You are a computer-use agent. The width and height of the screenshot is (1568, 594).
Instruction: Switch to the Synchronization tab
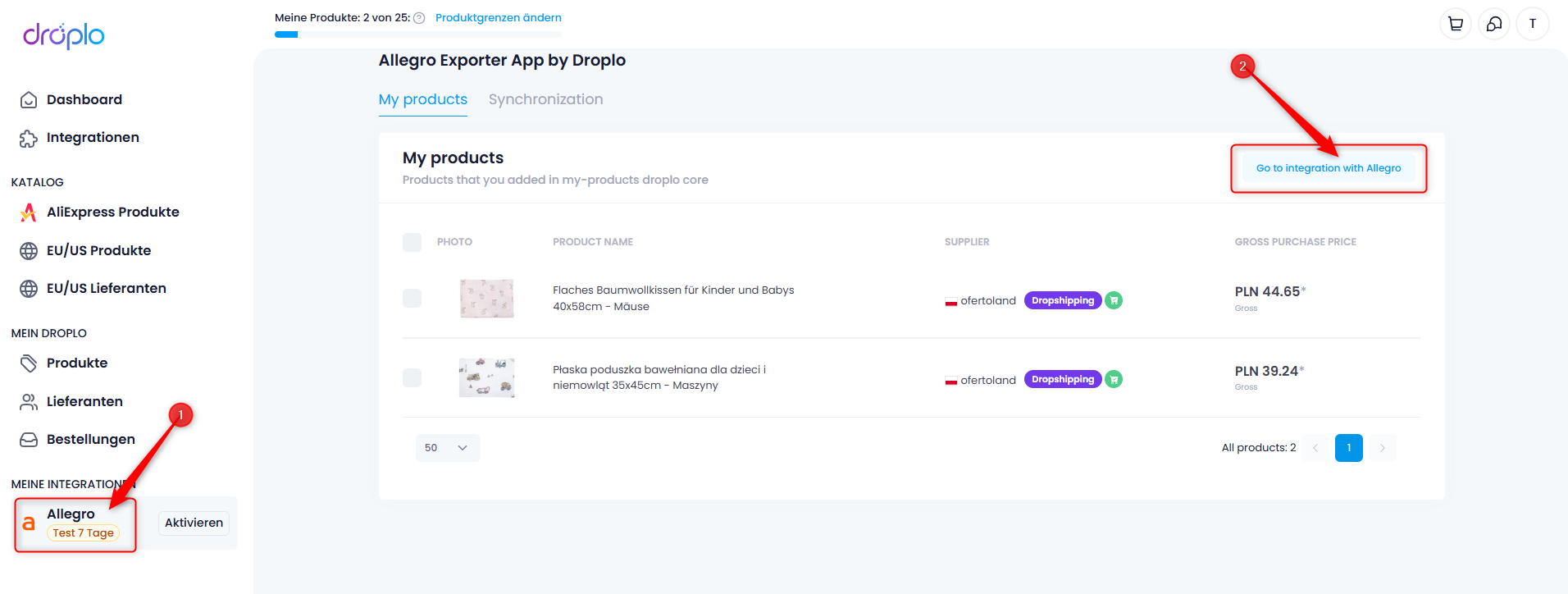pos(545,99)
